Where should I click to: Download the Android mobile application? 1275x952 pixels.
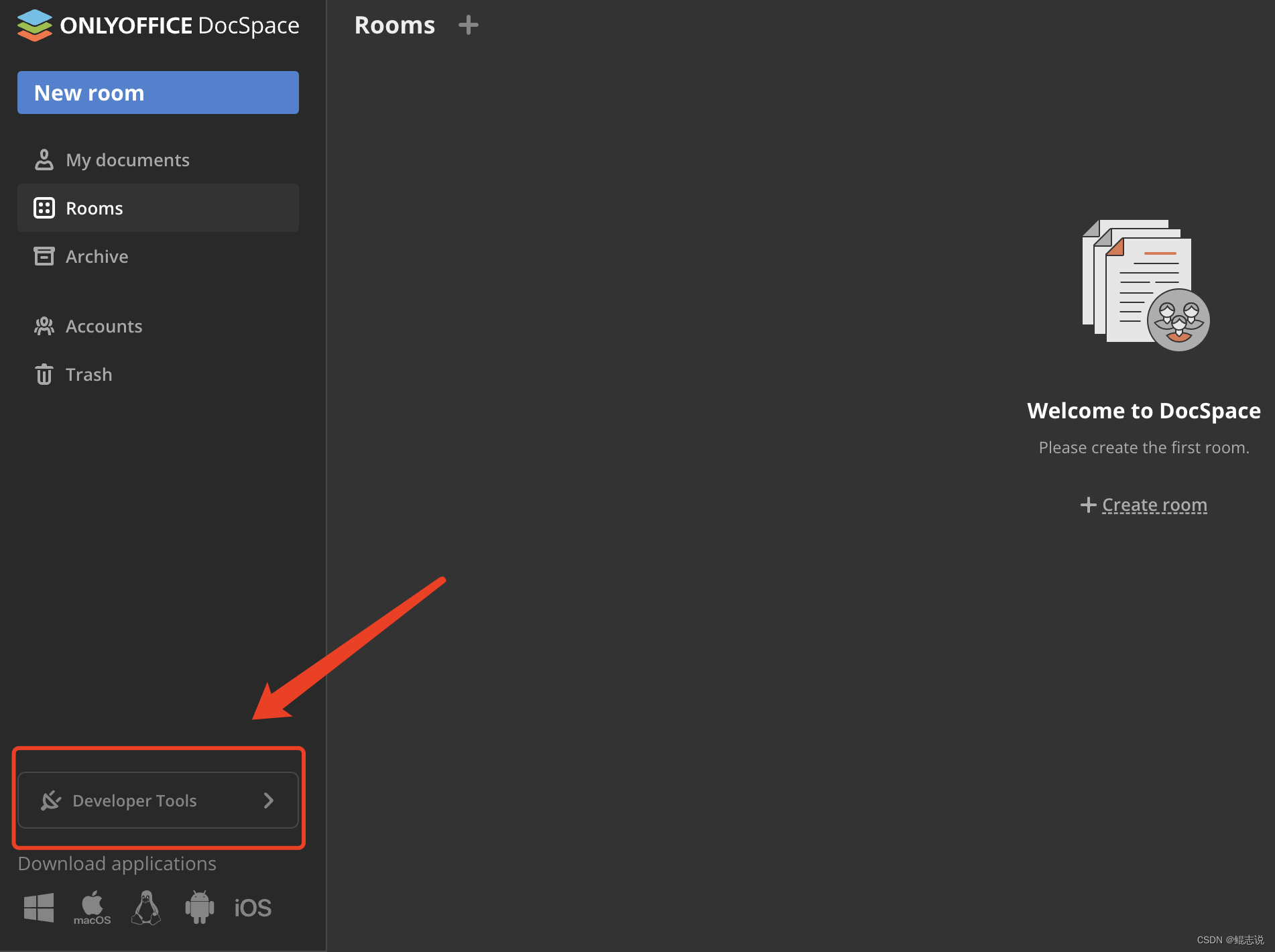pyautogui.click(x=200, y=908)
